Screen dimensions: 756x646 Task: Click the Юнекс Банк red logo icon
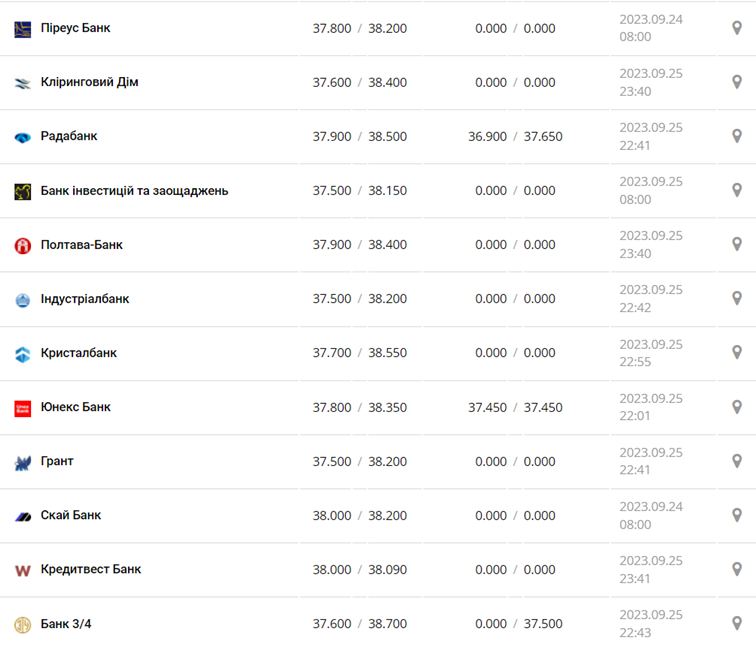22,408
